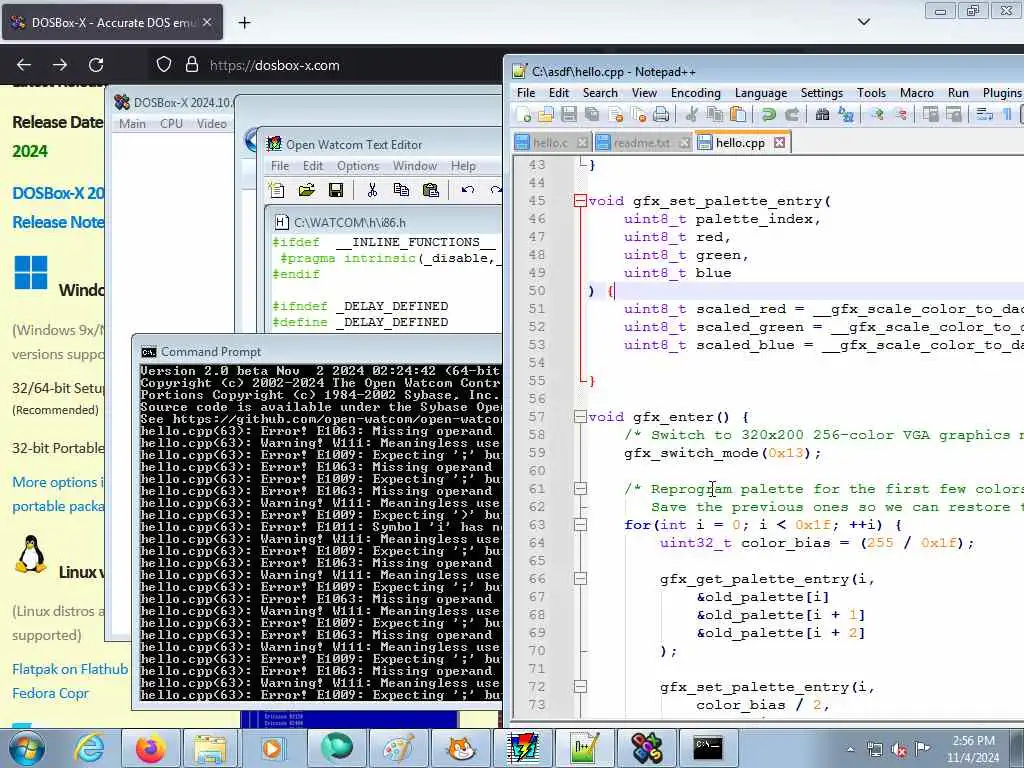Toggle Show All Characters pilcrow icon in Notepad++

1007,115
